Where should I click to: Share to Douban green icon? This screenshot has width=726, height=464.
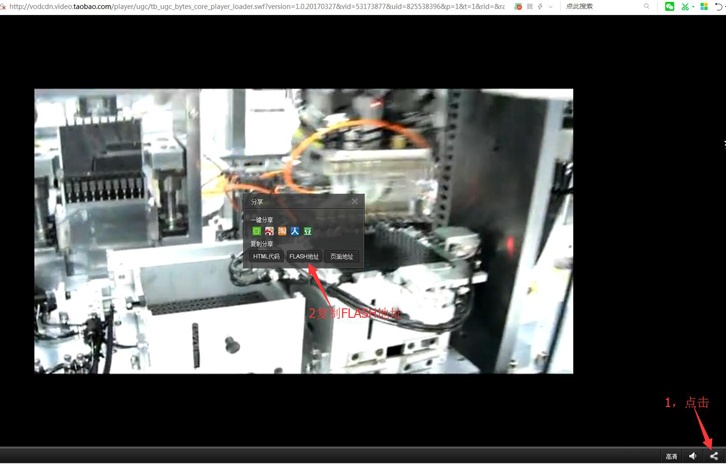[308, 231]
